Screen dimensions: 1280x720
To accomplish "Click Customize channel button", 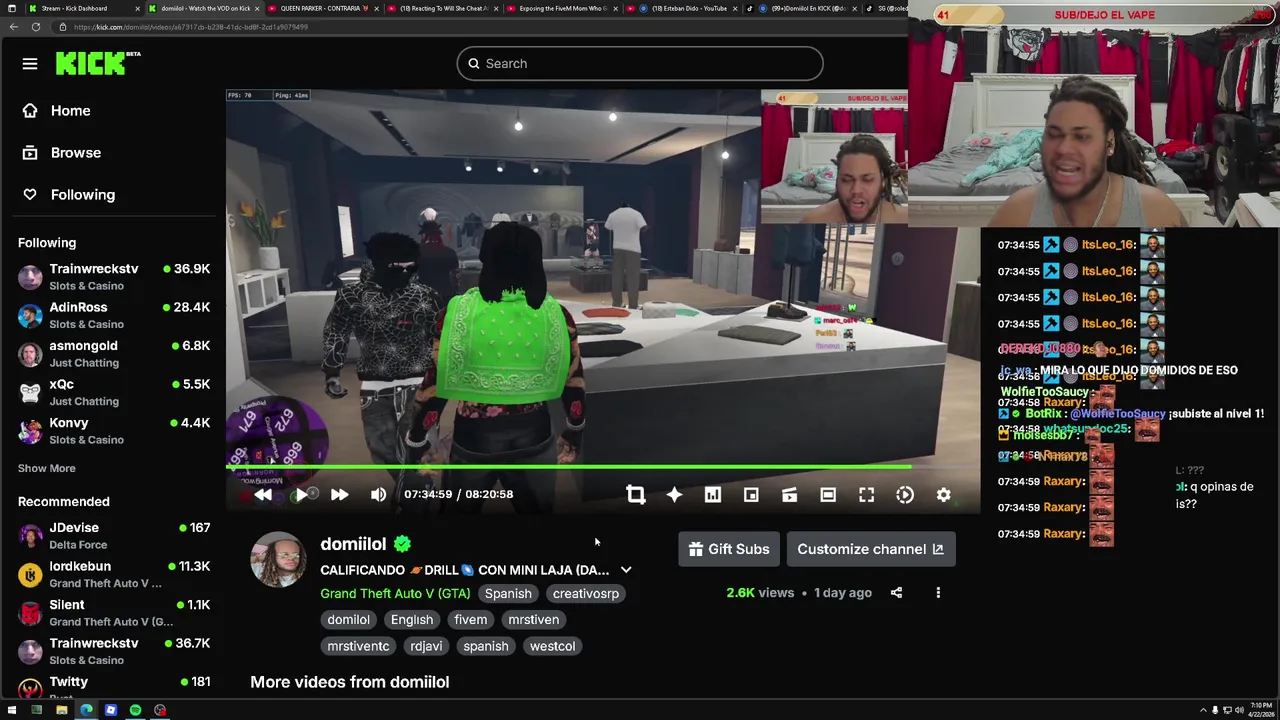I will pyautogui.click(x=870, y=549).
